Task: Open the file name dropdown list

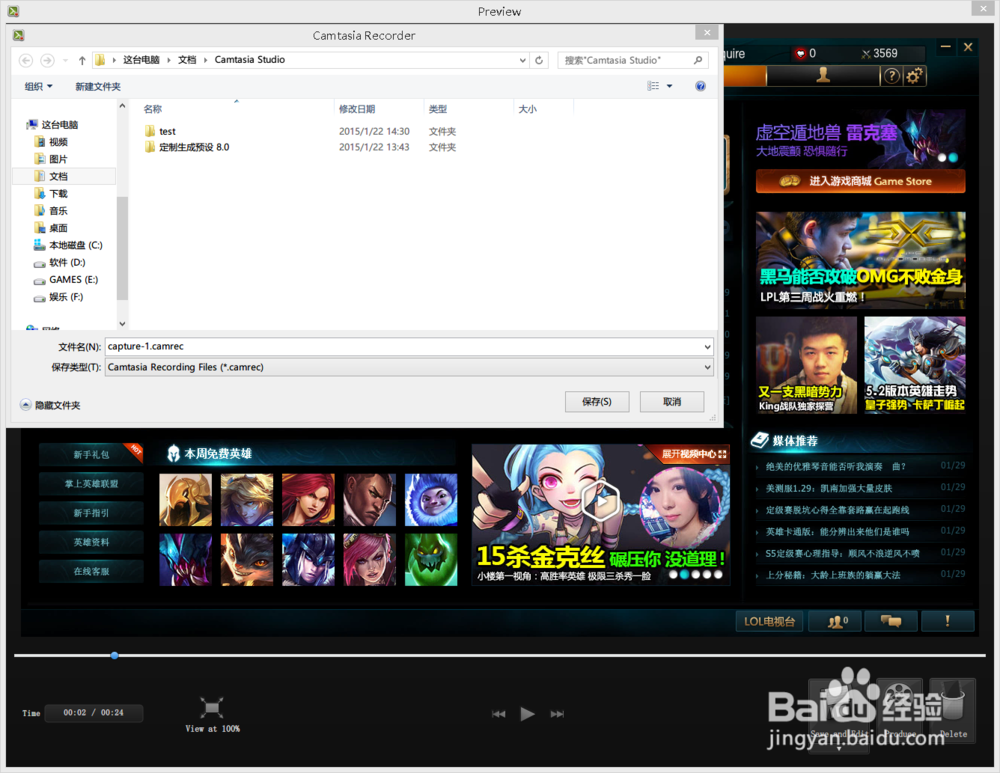Action: pos(707,347)
